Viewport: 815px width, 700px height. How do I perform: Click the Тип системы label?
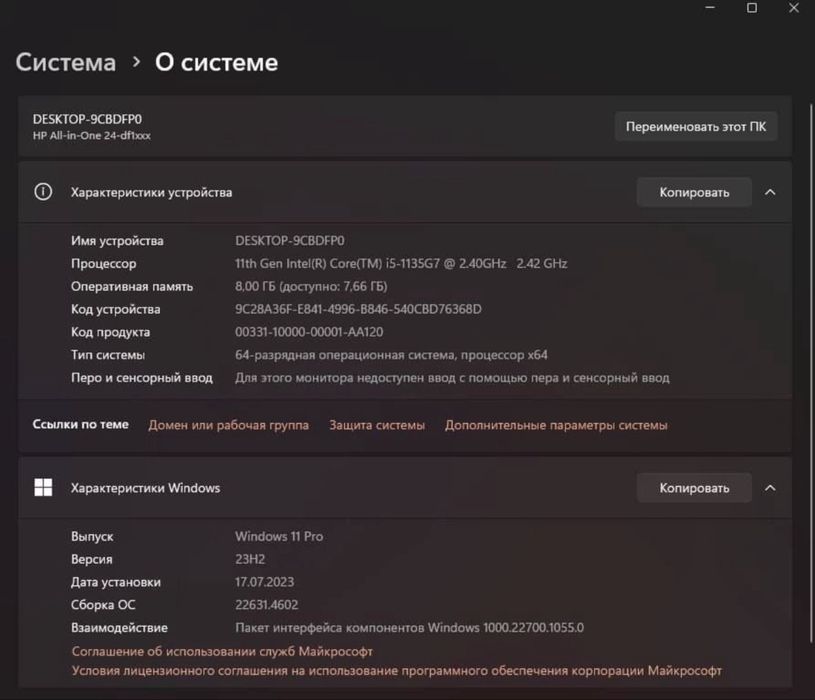(x=108, y=355)
